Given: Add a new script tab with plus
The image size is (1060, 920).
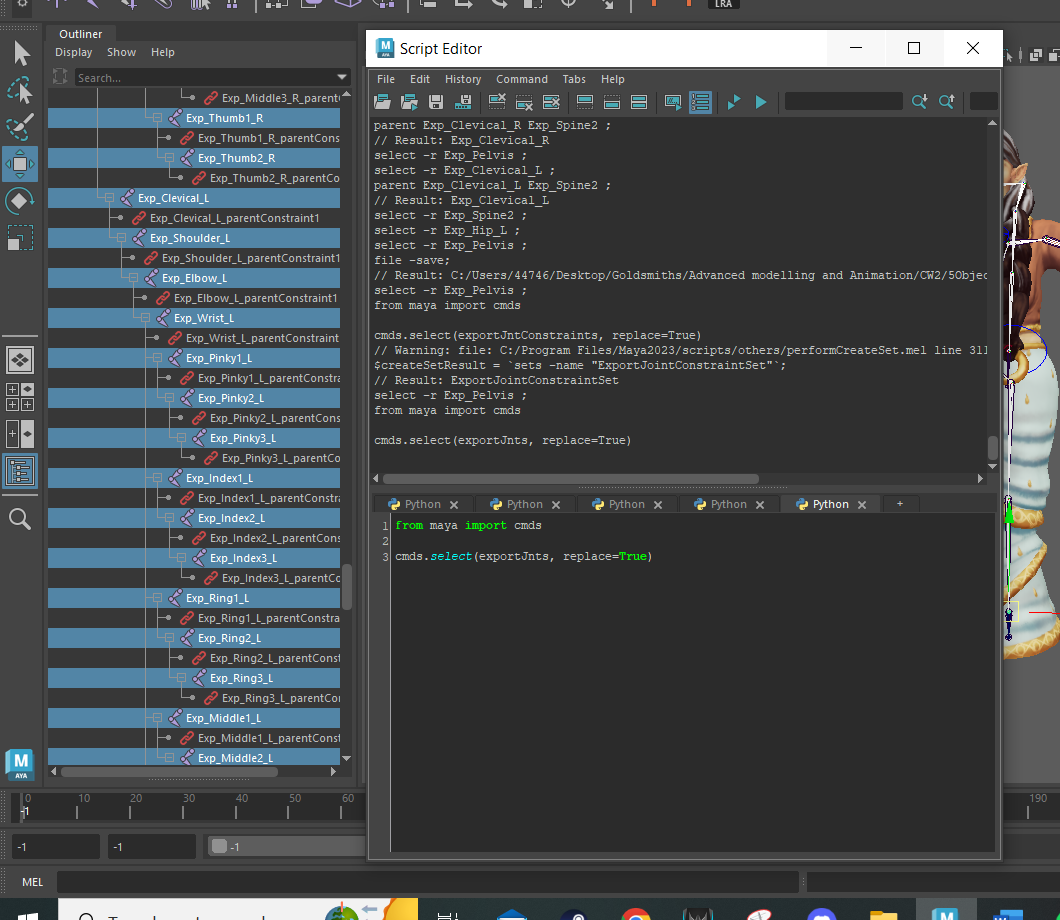Looking at the screenshot, I should [899, 504].
